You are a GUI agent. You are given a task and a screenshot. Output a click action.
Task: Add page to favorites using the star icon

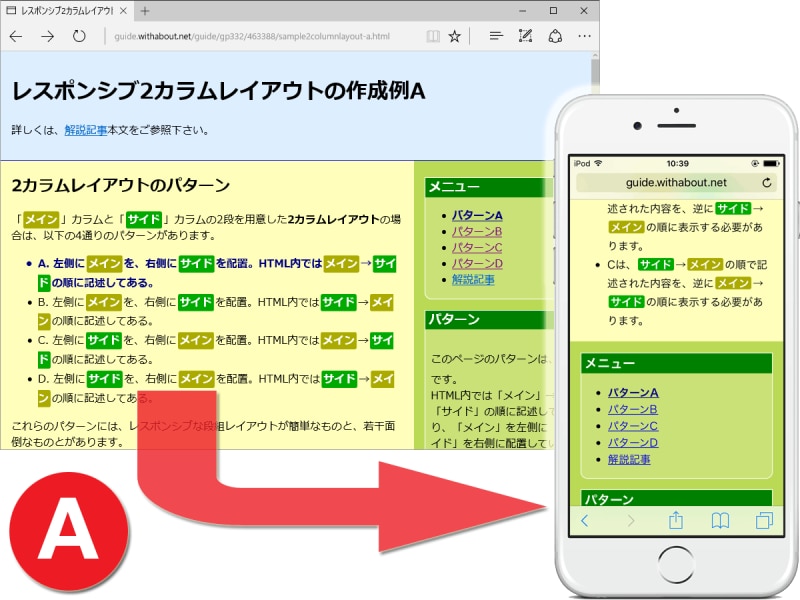click(455, 37)
